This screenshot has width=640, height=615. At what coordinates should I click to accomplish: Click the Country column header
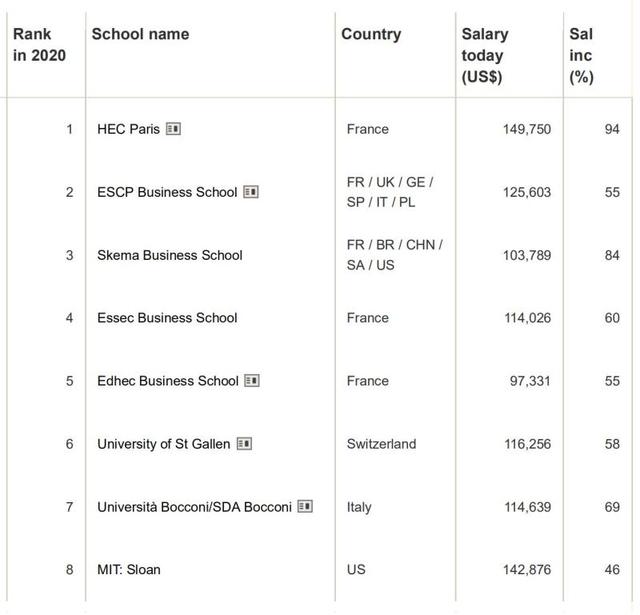click(371, 34)
